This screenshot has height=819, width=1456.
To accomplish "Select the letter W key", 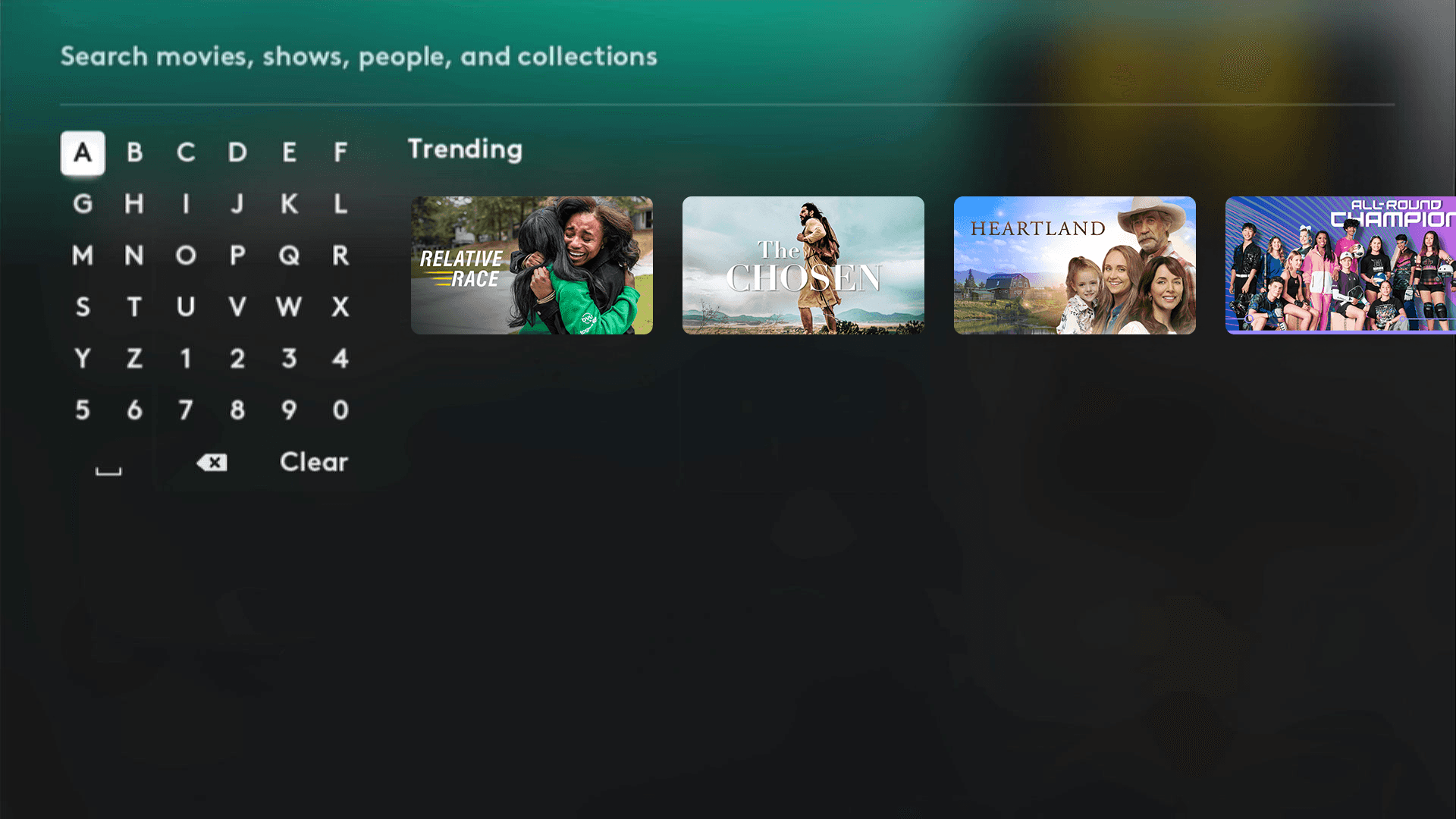I will 289,308.
